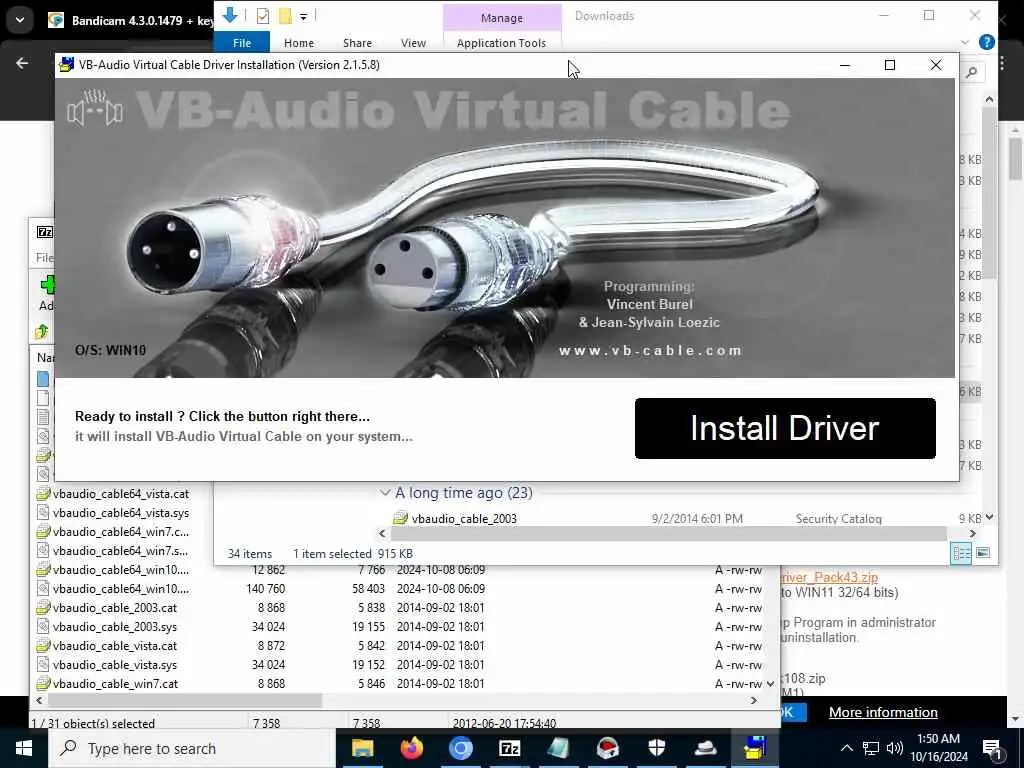The image size is (1024, 768).
Task: Select vbaudio_cable_2003 in Explorer list
Action: [x=464, y=519]
